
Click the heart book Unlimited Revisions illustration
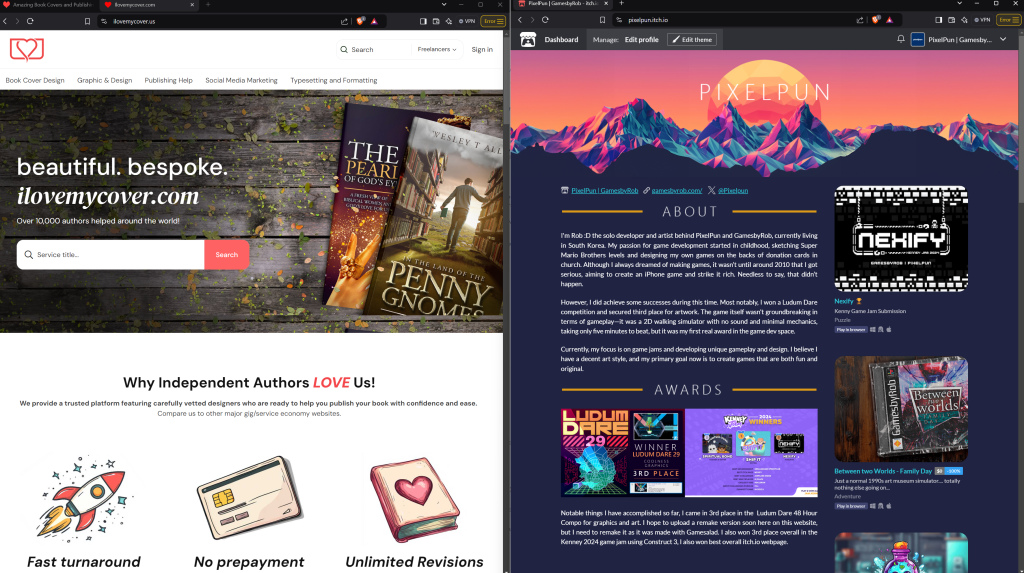click(x=414, y=500)
